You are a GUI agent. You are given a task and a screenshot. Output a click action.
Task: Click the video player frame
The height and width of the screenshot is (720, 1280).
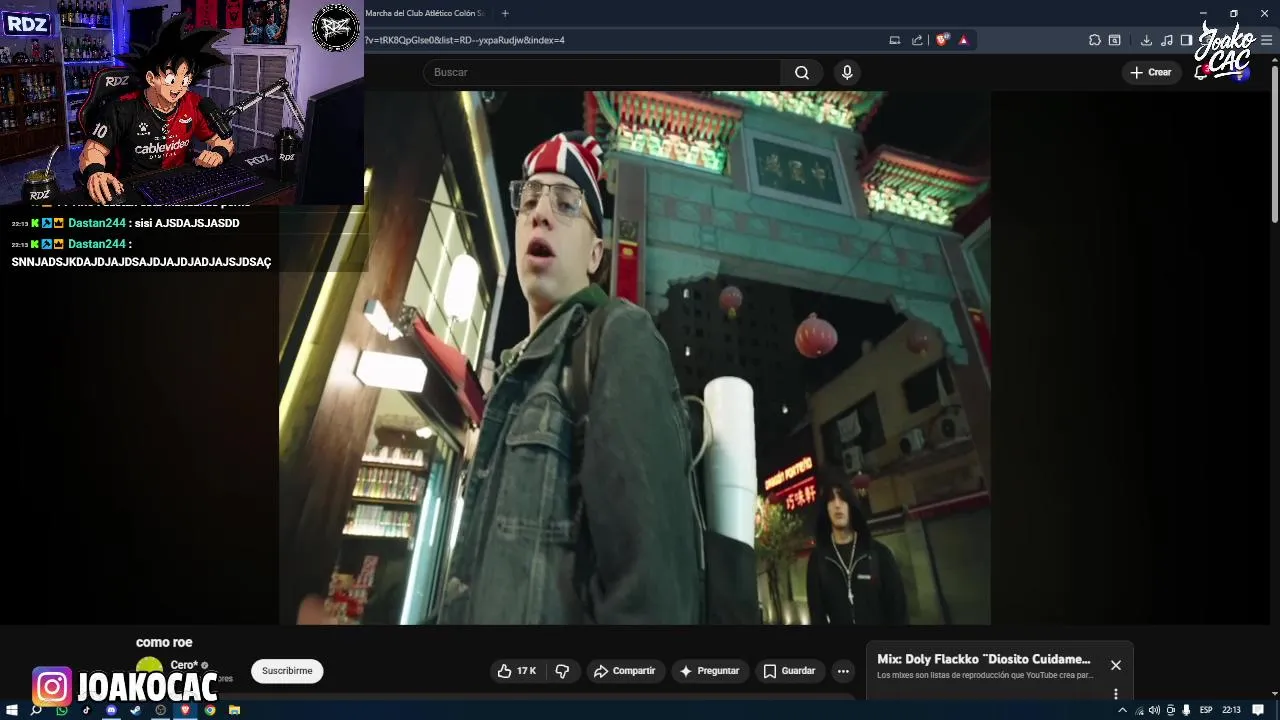click(x=635, y=358)
